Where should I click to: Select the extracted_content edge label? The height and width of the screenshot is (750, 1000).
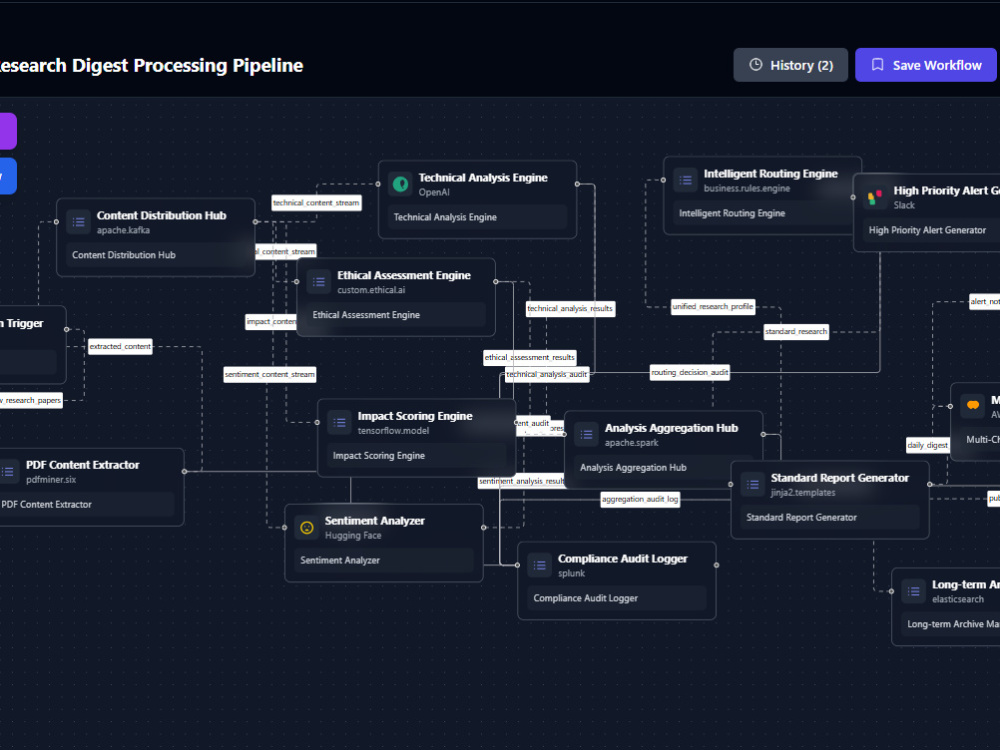tap(120, 346)
